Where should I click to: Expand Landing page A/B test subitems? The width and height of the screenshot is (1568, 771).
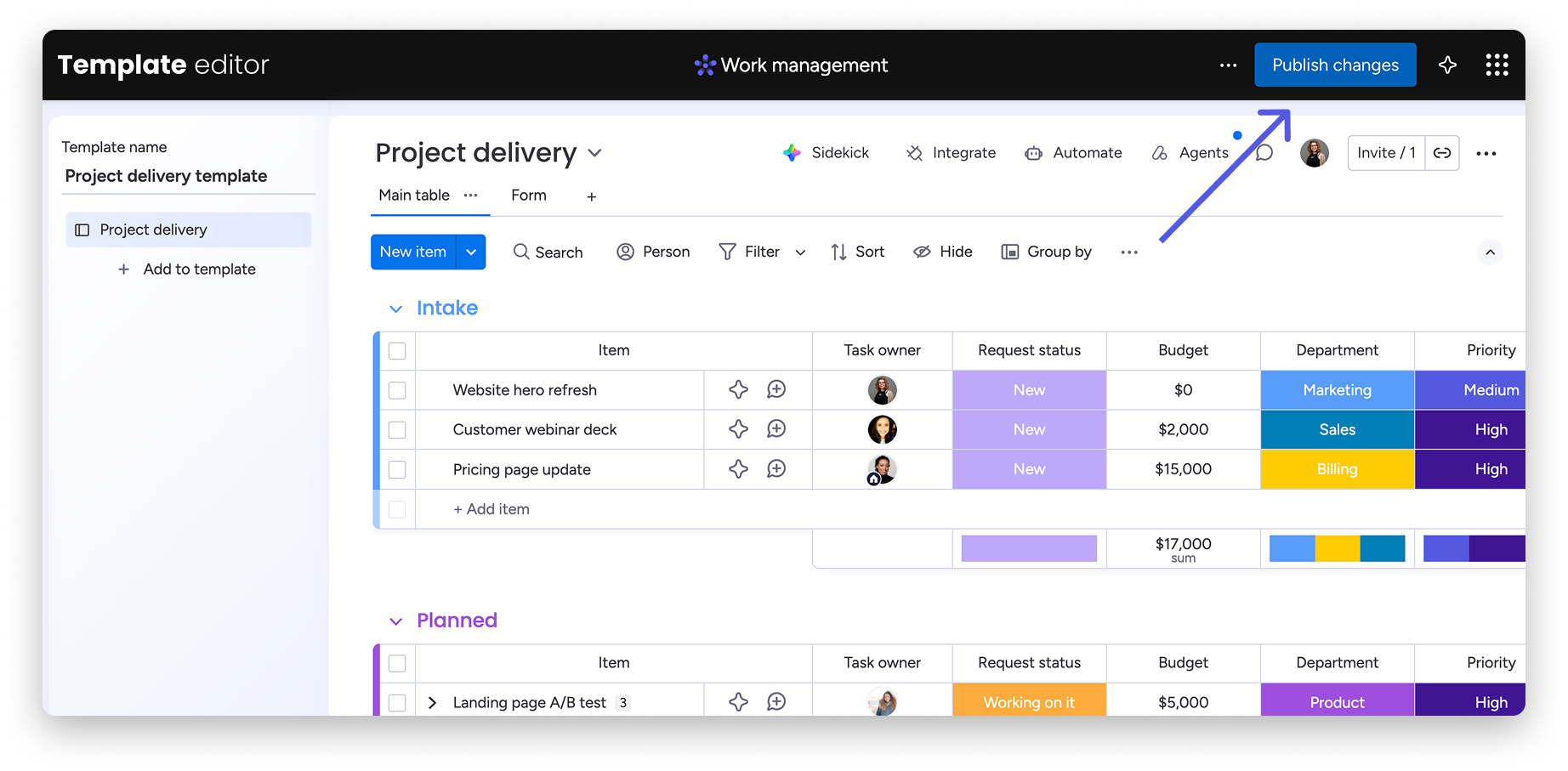pyautogui.click(x=432, y=703)
